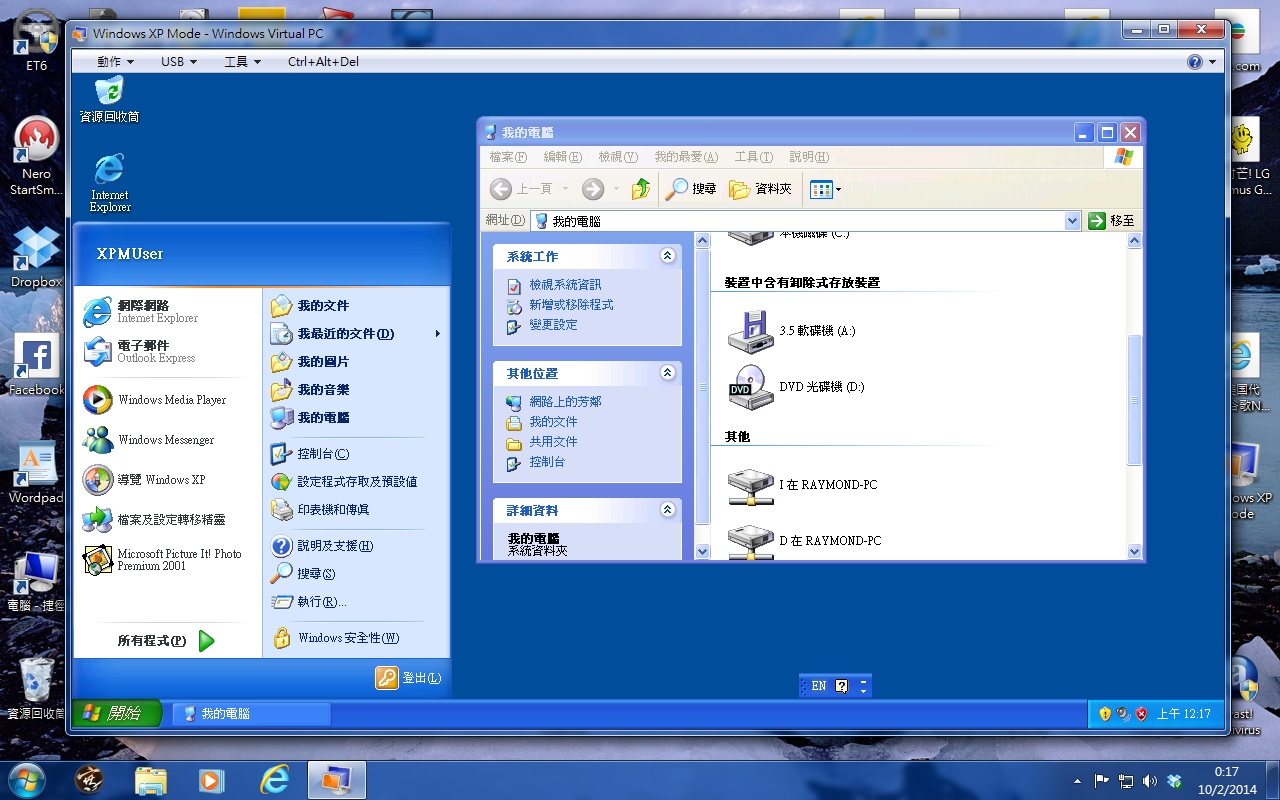Screen dimensions: 1280x800
Task: Open address bar dropdown arrow
Action: (x=1073, y=221)
